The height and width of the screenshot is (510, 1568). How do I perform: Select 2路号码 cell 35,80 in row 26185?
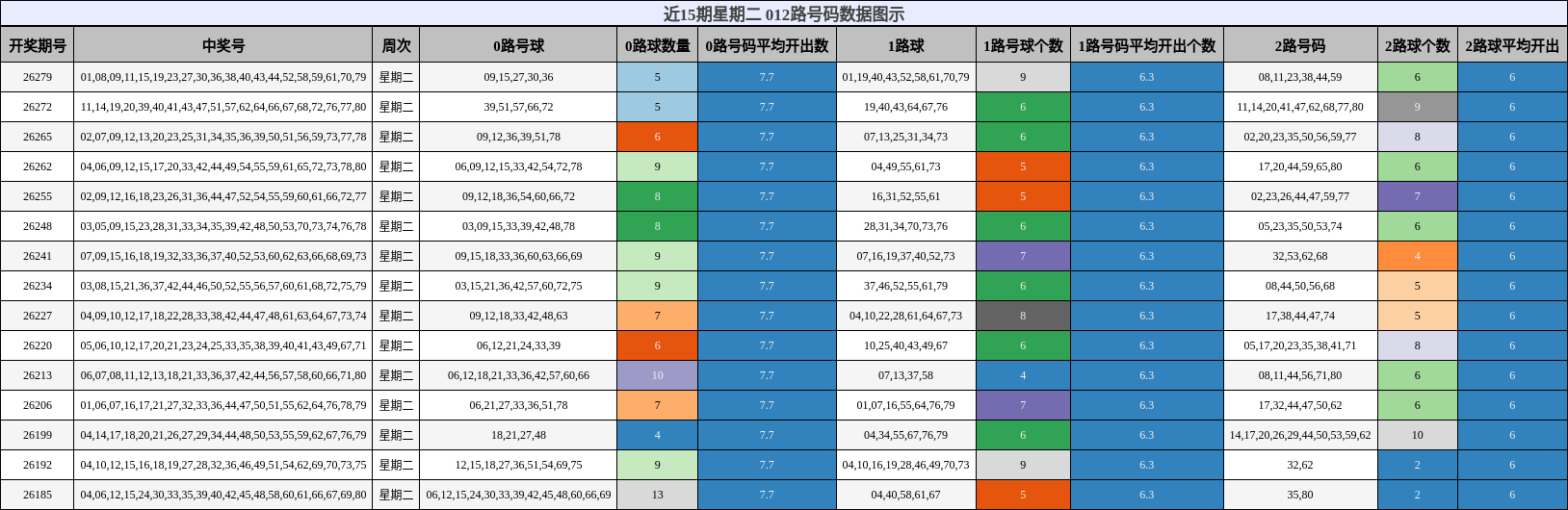pos(1300,495)
